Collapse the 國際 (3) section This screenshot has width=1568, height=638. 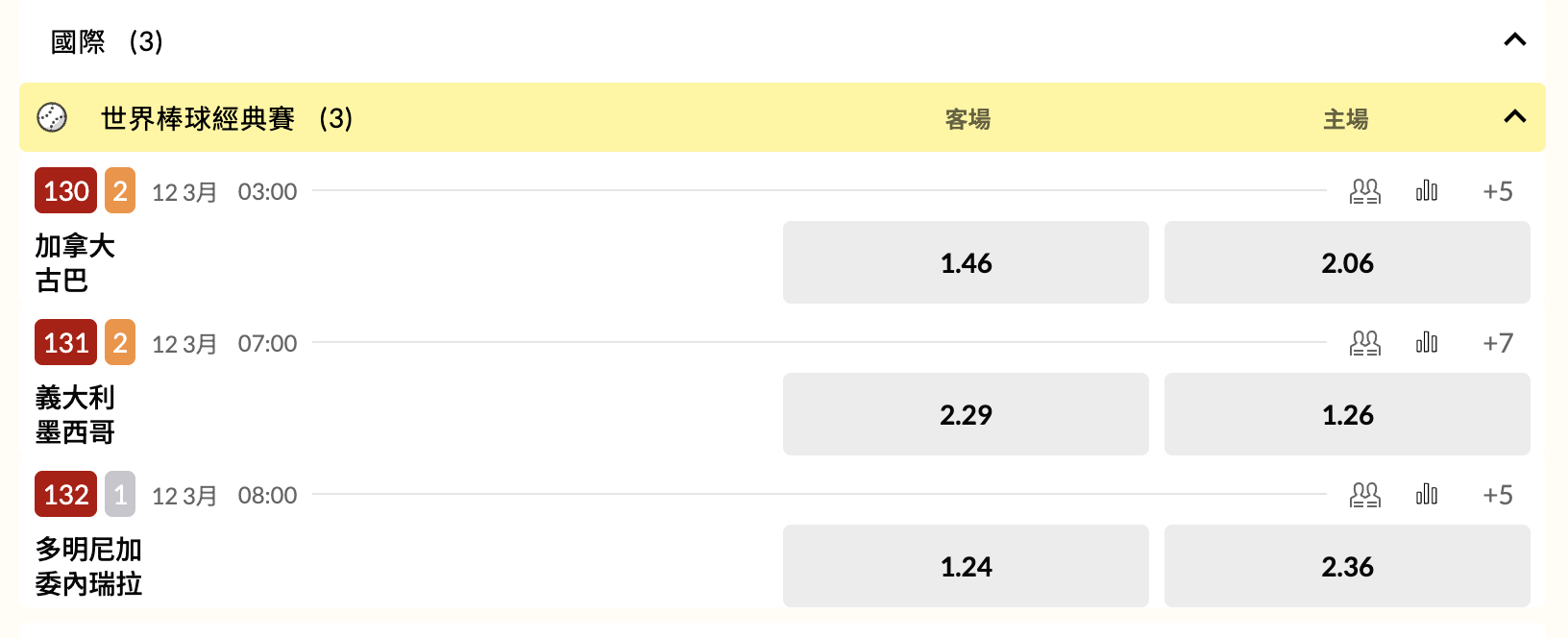(1514, 40)
